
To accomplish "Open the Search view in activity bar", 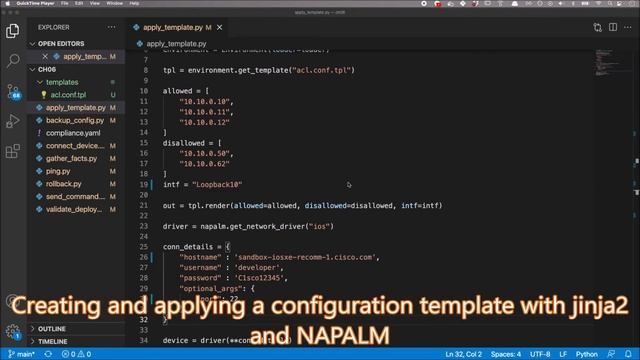I will click(x=13, y=60).
